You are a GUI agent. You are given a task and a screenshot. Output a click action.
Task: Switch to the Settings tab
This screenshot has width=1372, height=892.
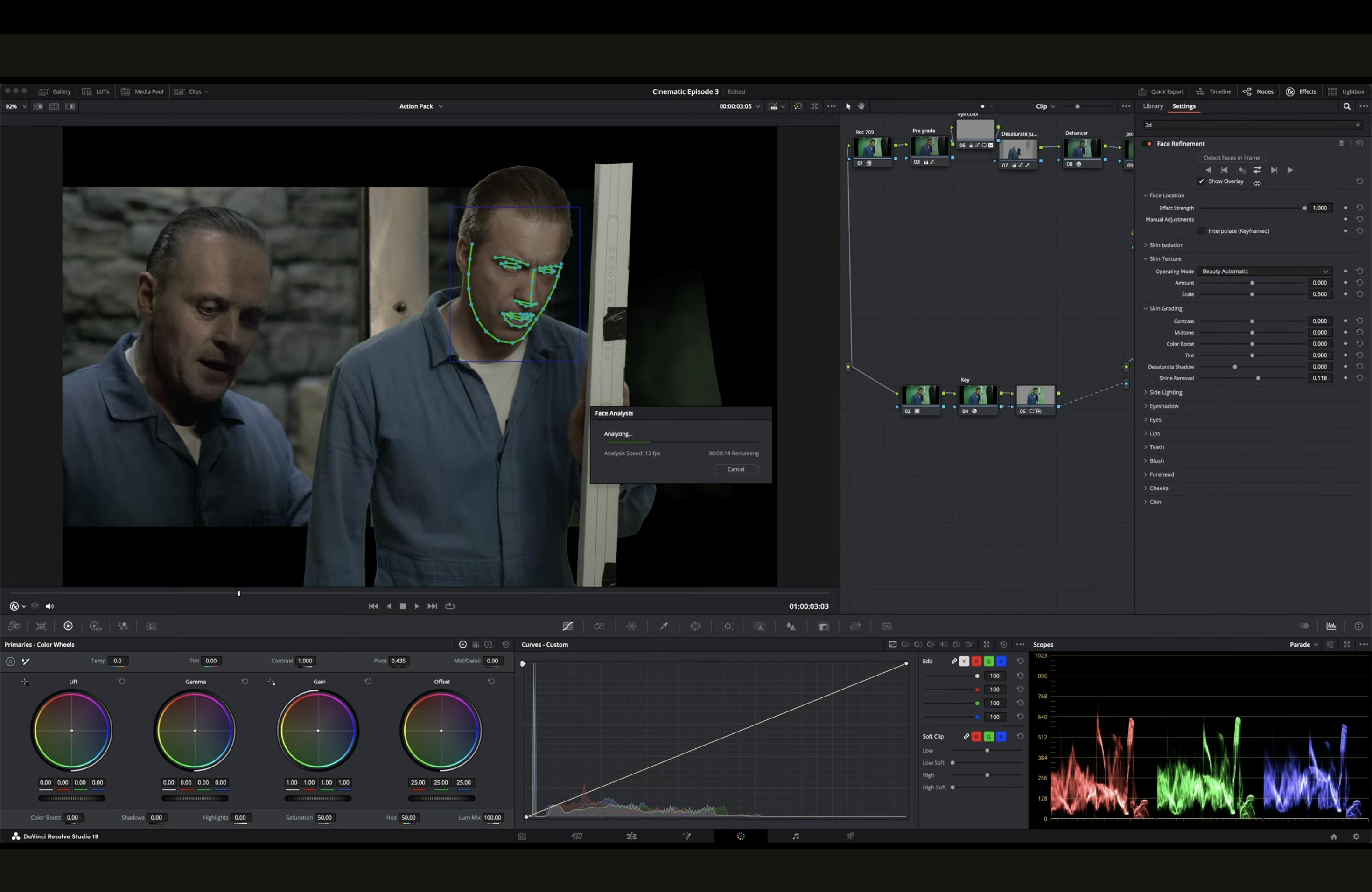coord(1184,106)
